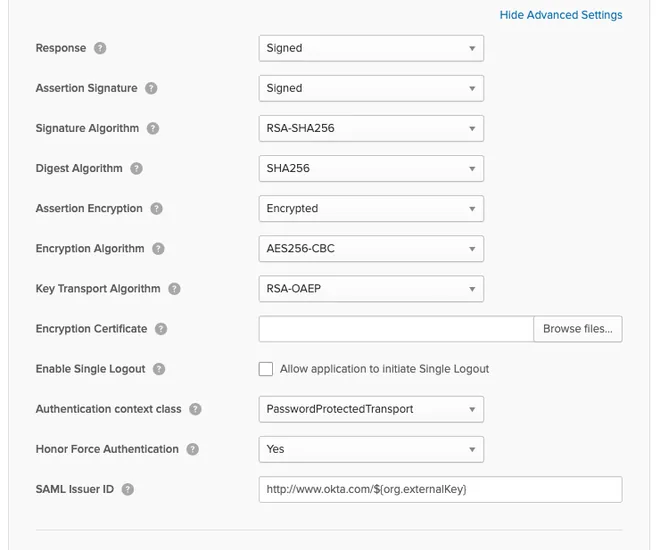Open help tooltip for Response
This screenshot has height=550, width=660.
(x=100, y=48)
